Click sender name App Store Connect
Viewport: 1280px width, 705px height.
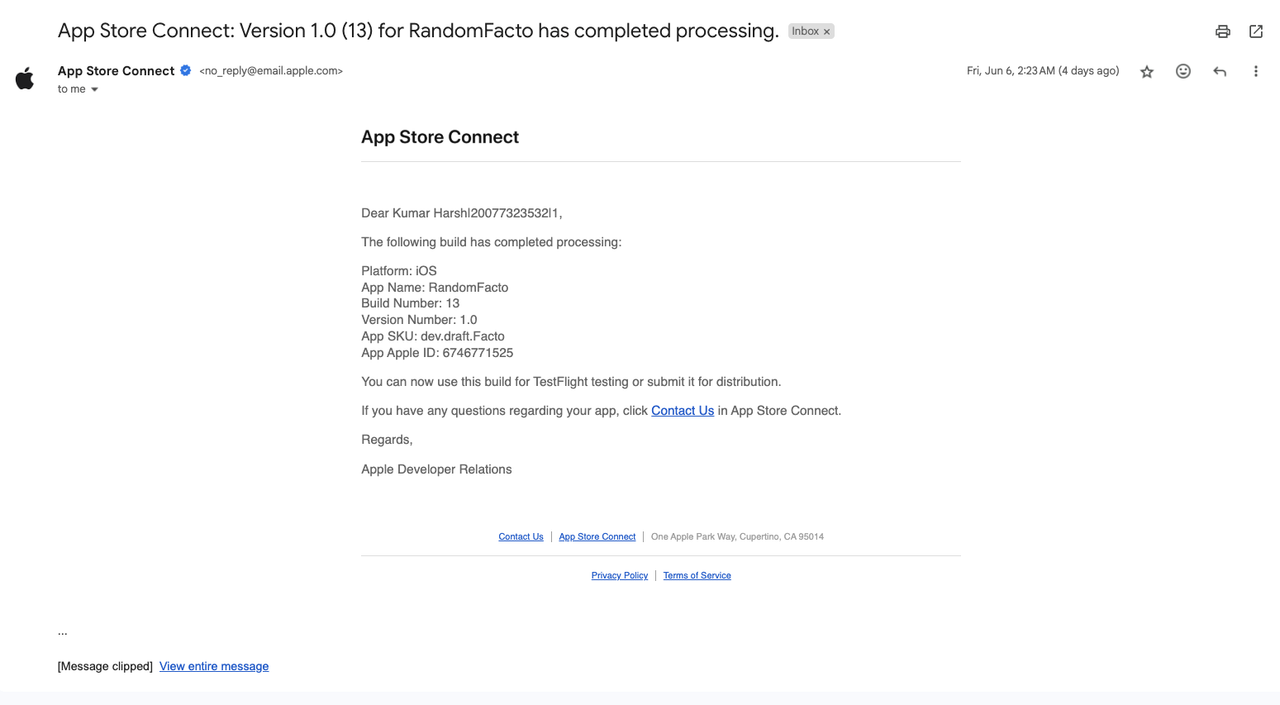[x=116, y=71]
